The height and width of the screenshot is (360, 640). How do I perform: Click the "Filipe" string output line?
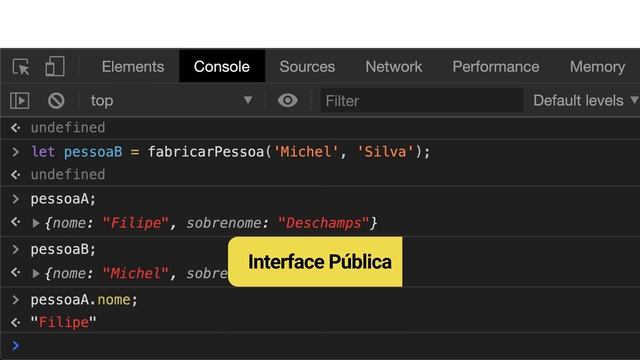63,322
